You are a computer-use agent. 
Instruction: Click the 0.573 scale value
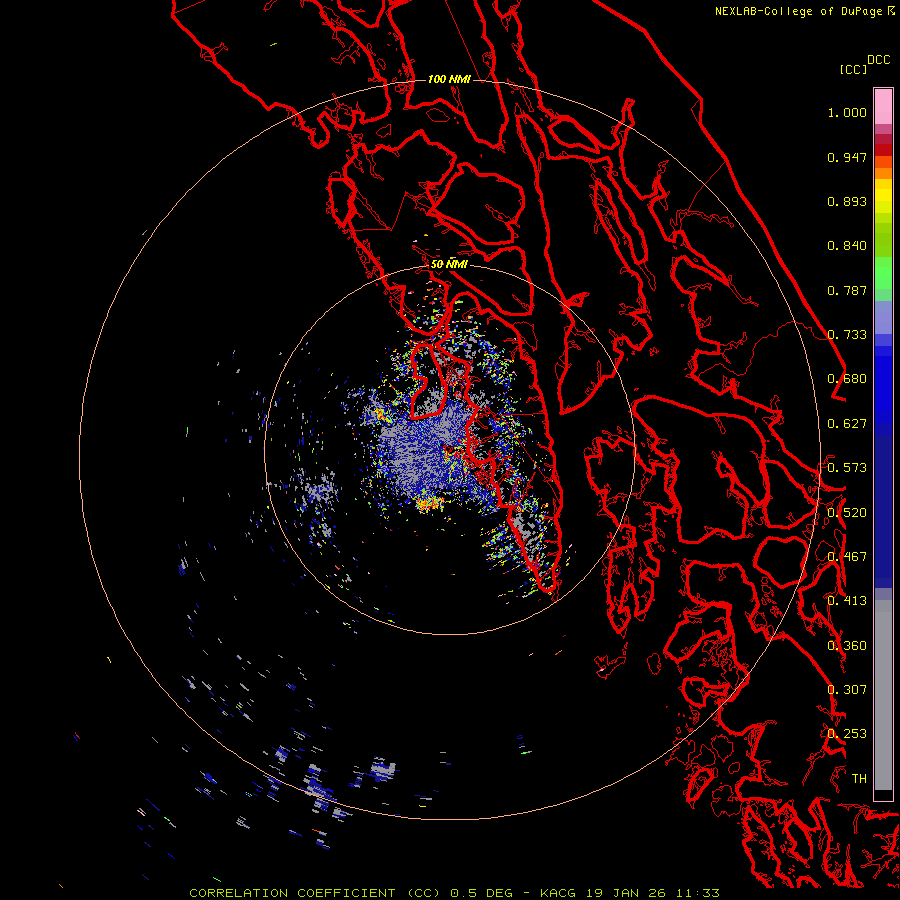tap(847, 468)
